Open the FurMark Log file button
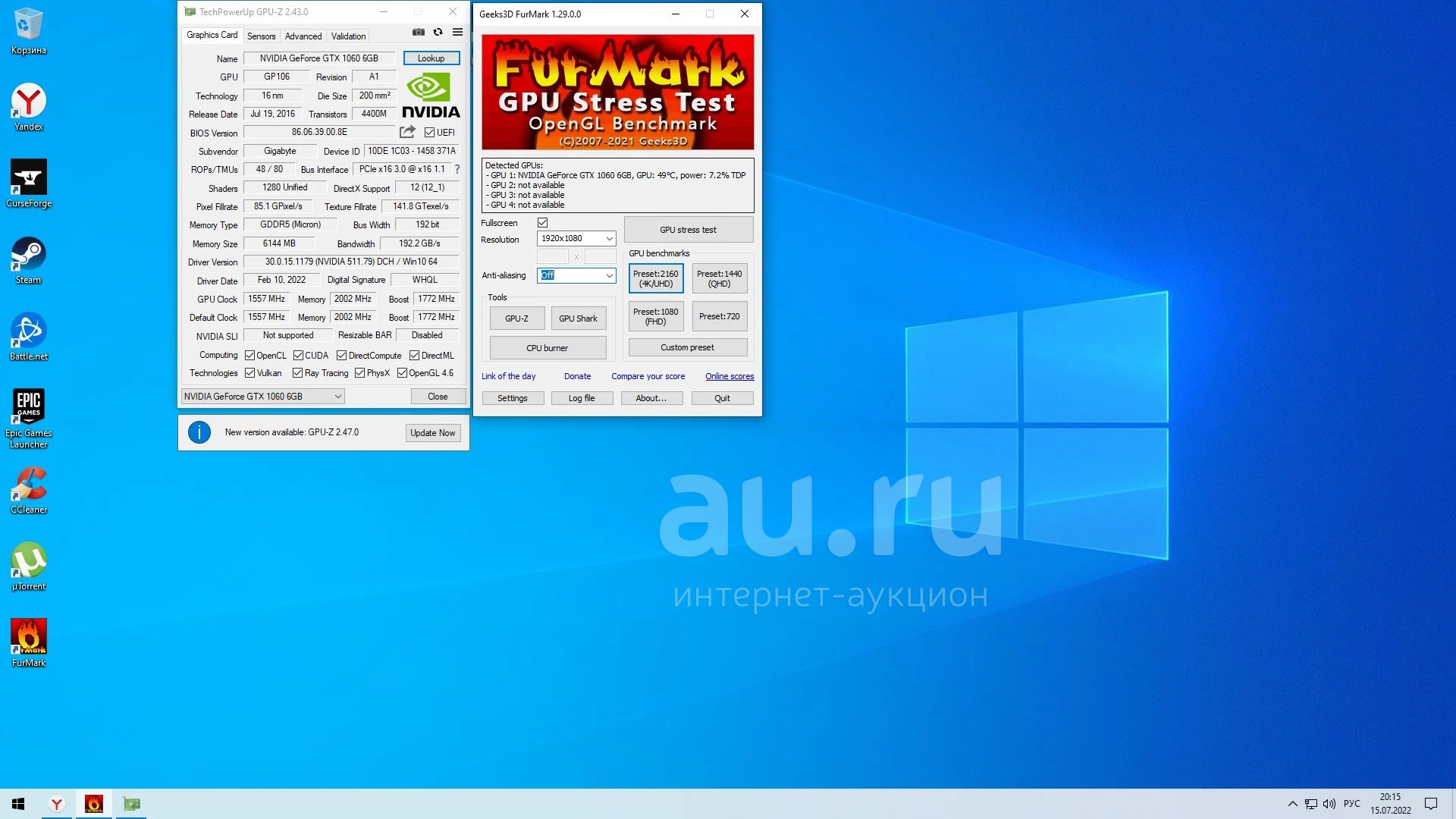This screenshot has height=819, width=1456. [582, 398]
